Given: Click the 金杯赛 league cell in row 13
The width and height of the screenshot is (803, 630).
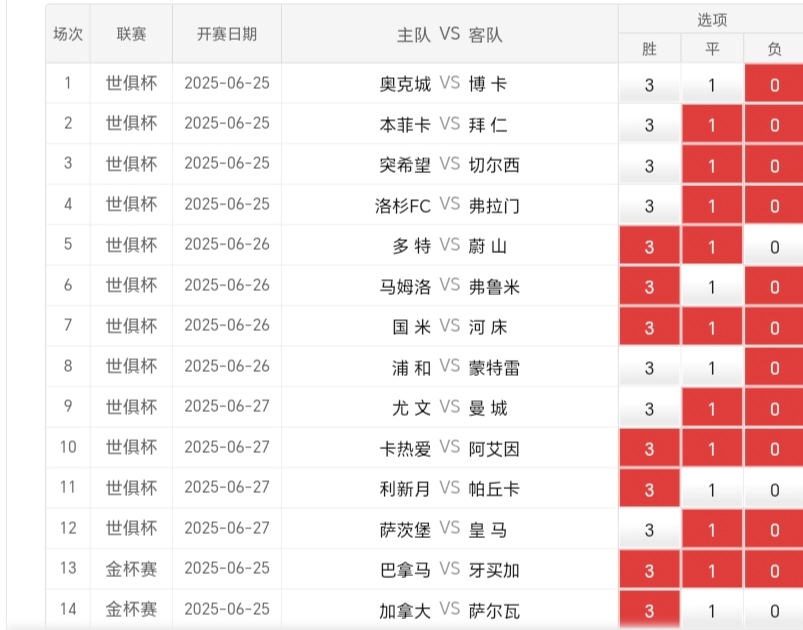Looking at the screenshot, I should (x=131, y=570).
